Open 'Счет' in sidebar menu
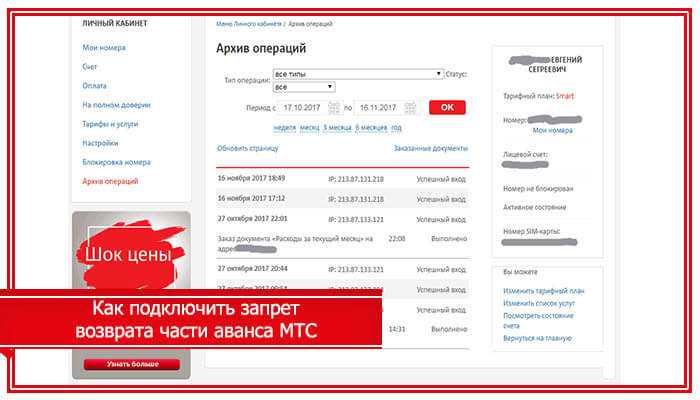 click(90, 67)
